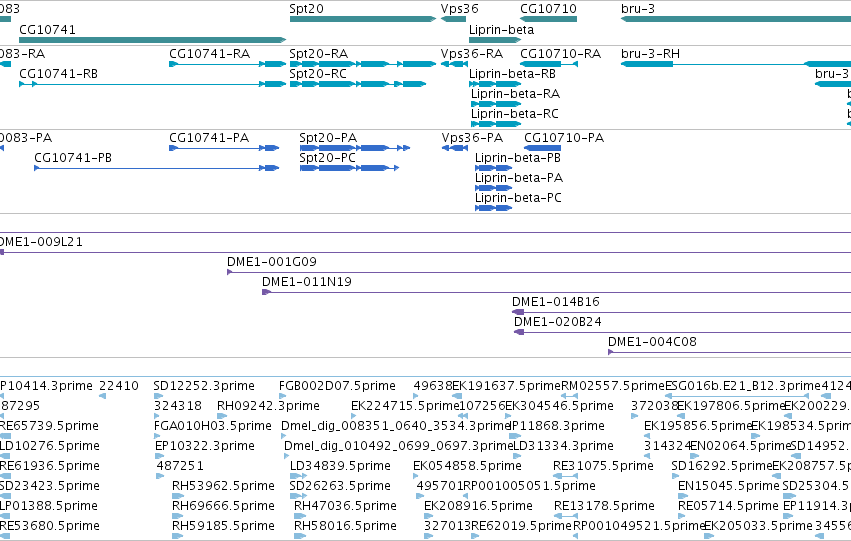Click EST EK054858.5prime
The height and width of the screenshot is (541, 851).
417,476
